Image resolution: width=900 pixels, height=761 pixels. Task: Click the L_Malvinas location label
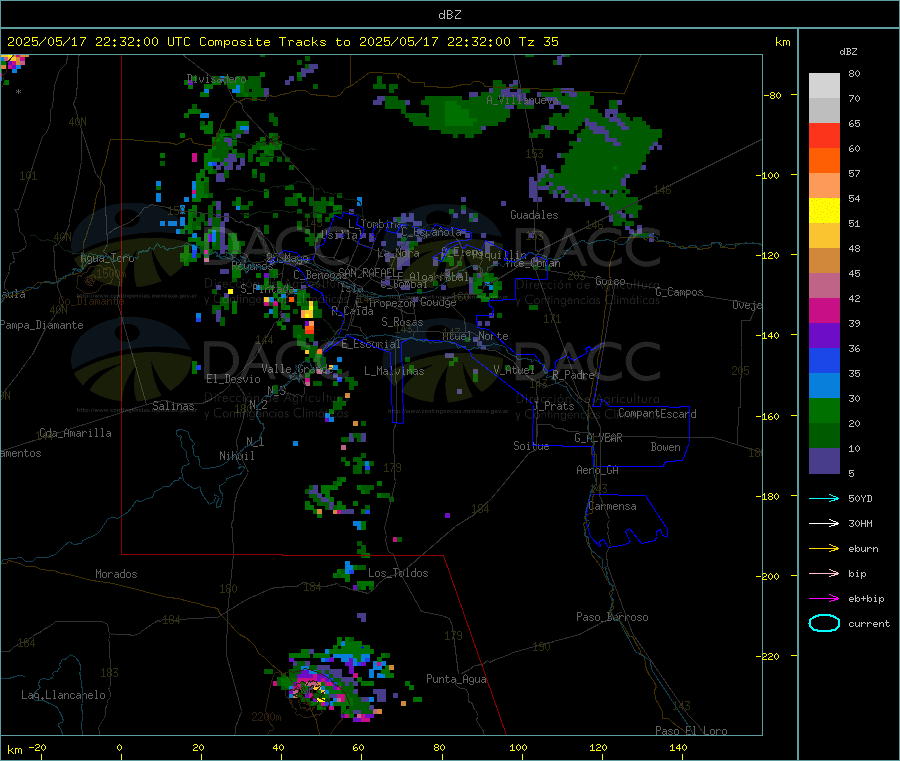(x=394, y=371)
